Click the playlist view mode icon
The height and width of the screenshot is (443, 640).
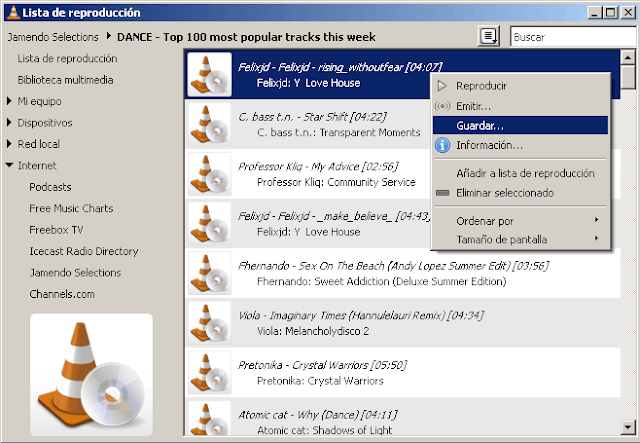[x=489, y=36]
